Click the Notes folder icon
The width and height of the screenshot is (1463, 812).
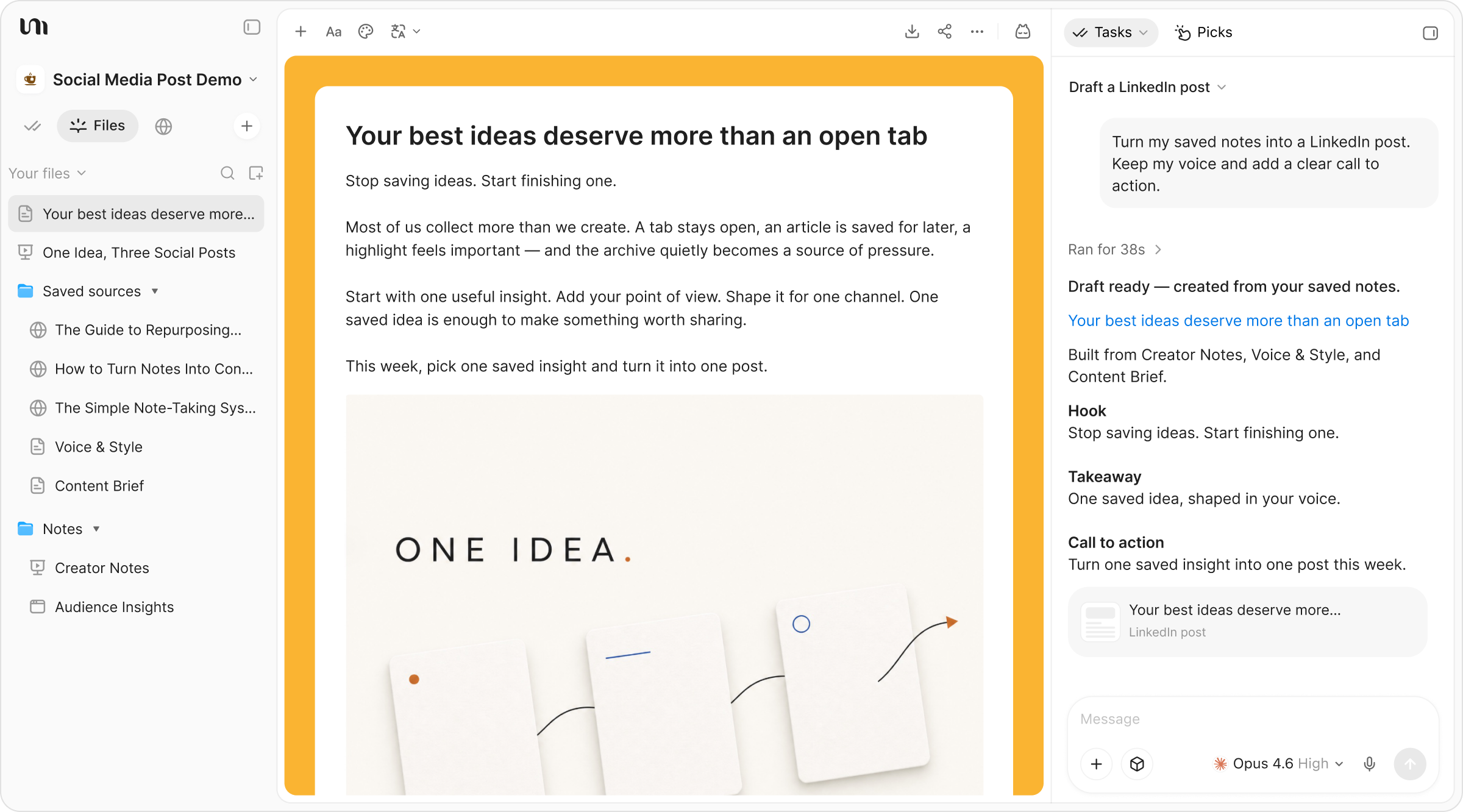(26, 529)
